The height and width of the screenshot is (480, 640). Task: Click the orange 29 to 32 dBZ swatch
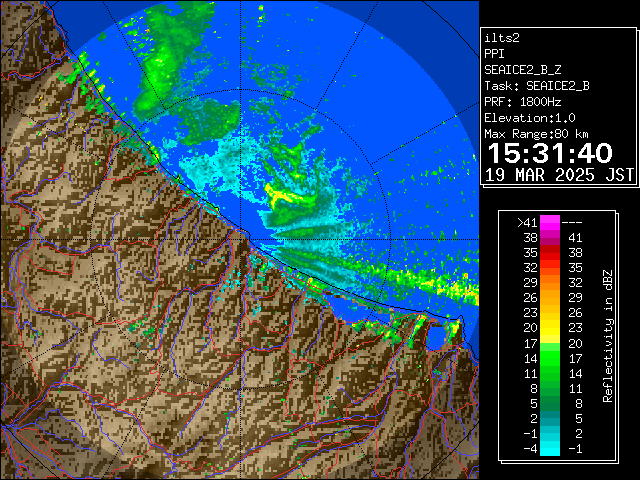(550, 283)
